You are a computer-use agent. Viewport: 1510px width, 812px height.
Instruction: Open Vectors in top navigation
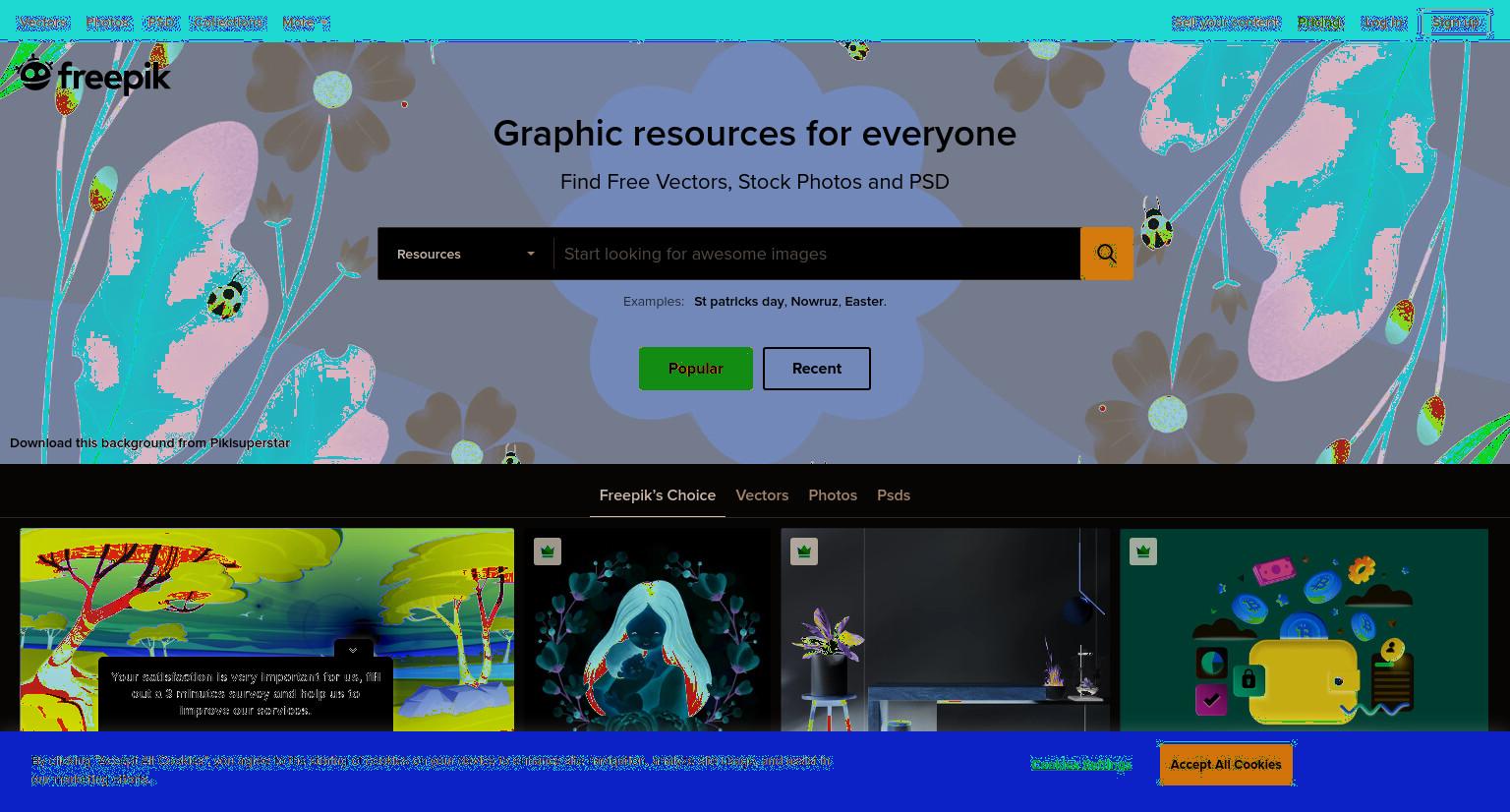(43, 23)
